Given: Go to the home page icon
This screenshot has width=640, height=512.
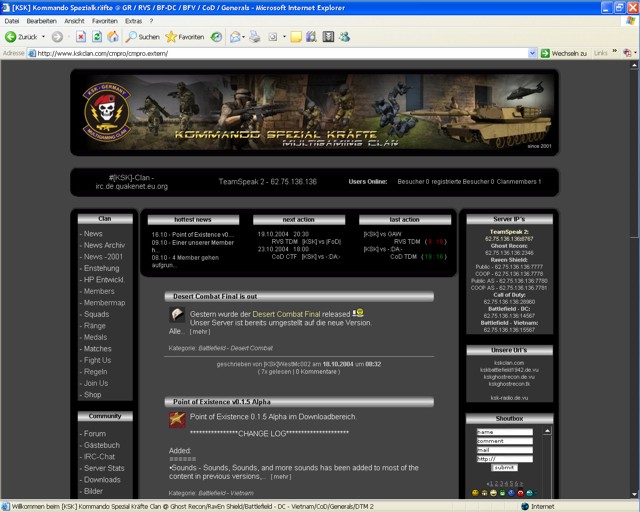Looking at the screenshot, I should tap(114, 37).
